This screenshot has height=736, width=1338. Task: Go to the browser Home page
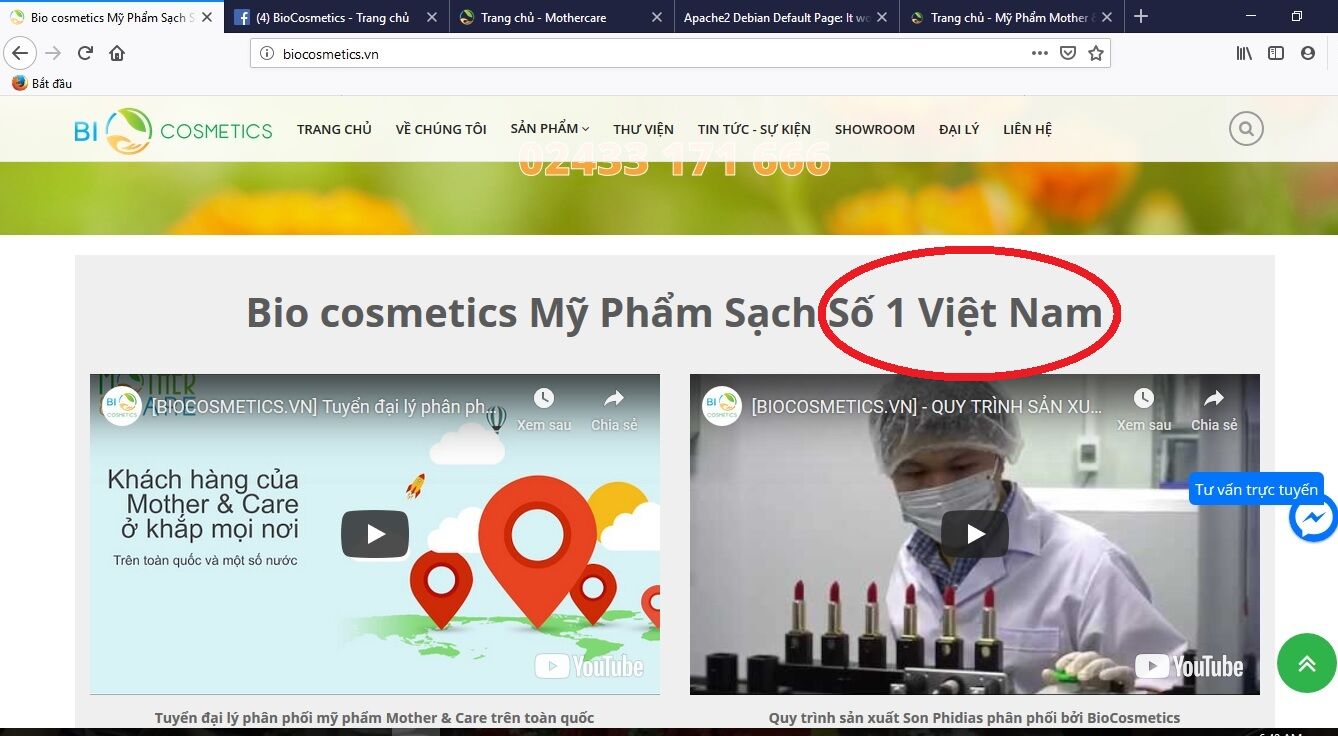tap(117, 54)
